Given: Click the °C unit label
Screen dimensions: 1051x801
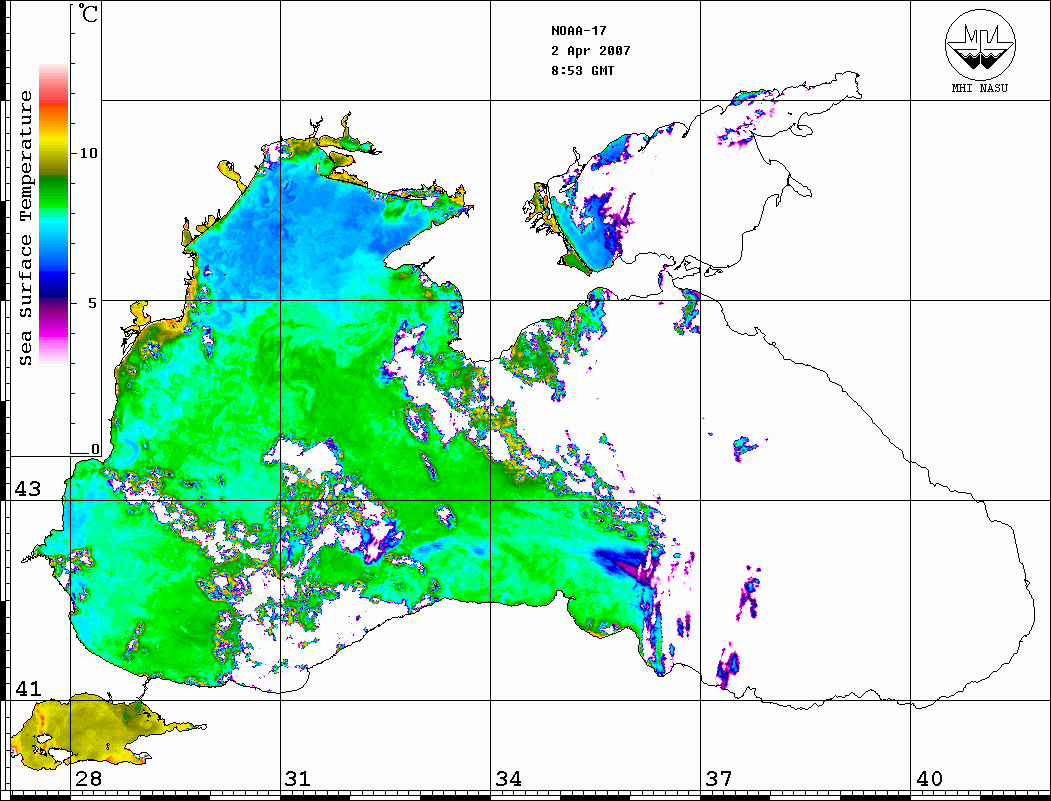Looking at the screenshot, I should tap(88, 13).
